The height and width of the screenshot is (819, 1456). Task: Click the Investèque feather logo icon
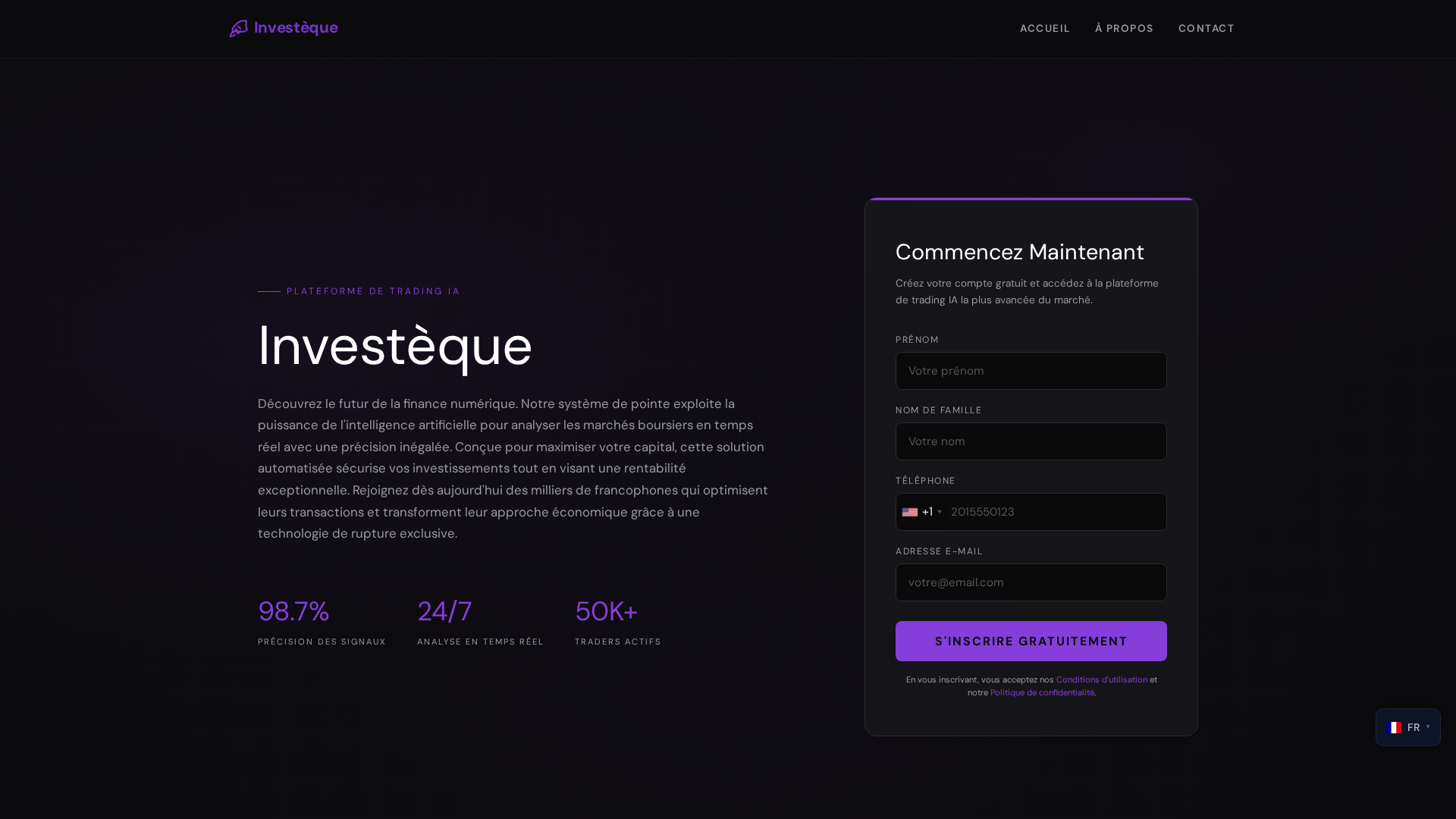click(x=239, y=28)
